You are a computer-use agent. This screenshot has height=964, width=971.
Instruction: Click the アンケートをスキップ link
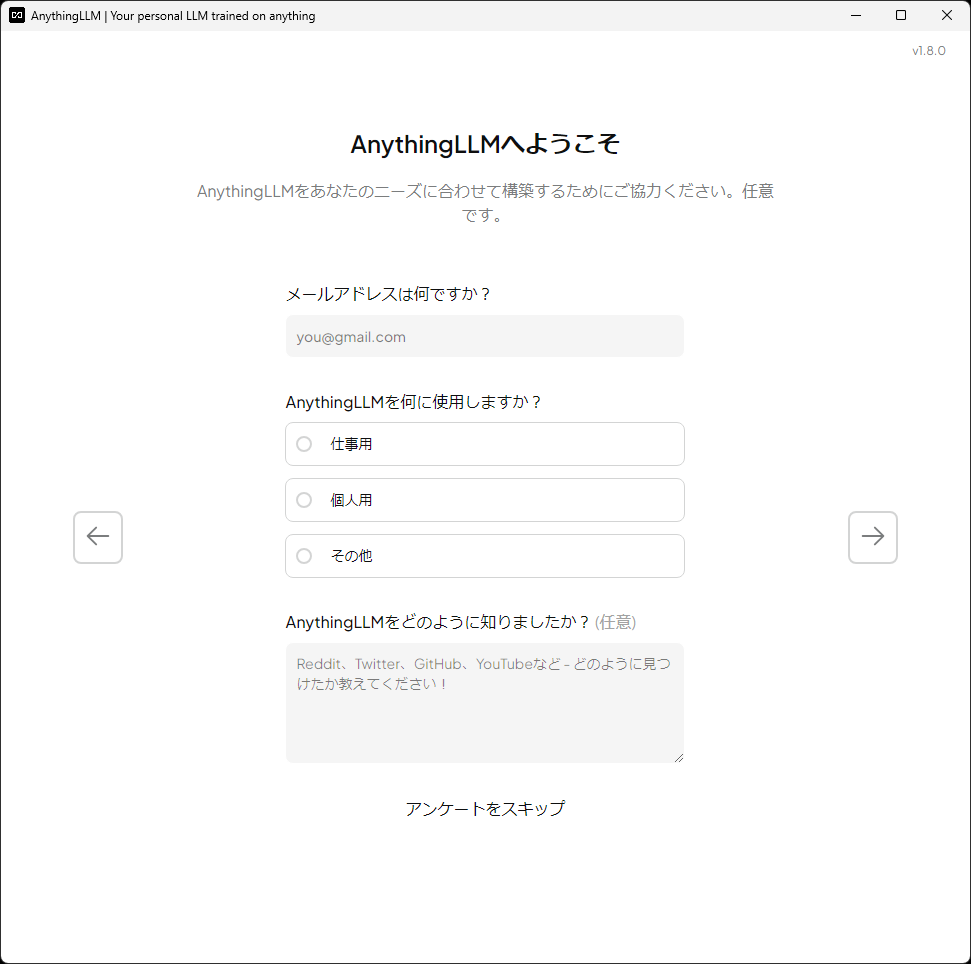[484, 808]
